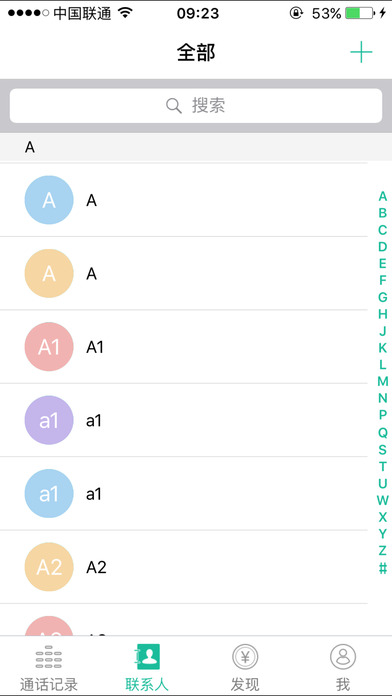The image size is (392, 696).
Task: Select the pink A1 contact avatar
Action: coord(49,347)
